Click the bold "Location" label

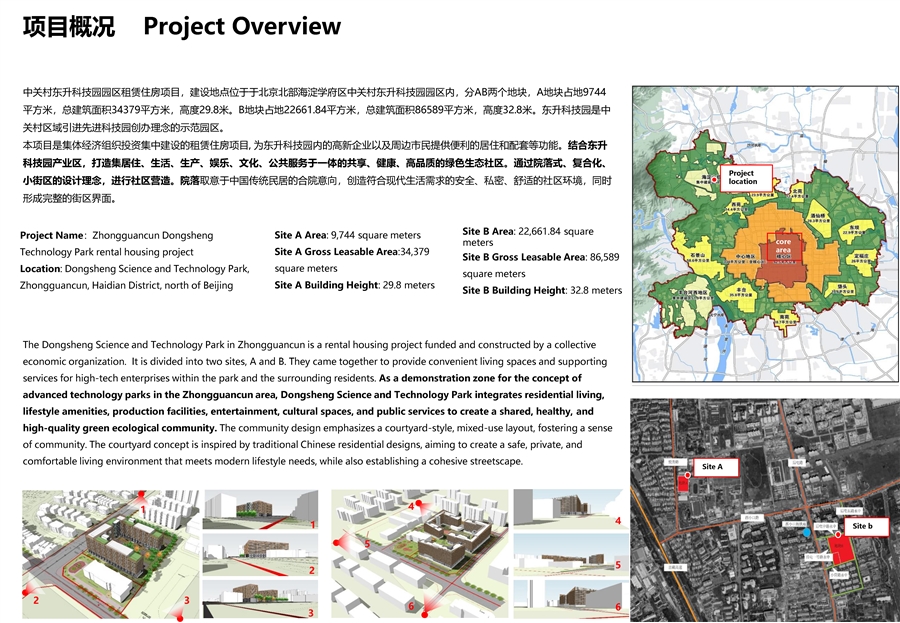(x=40, y=269)
